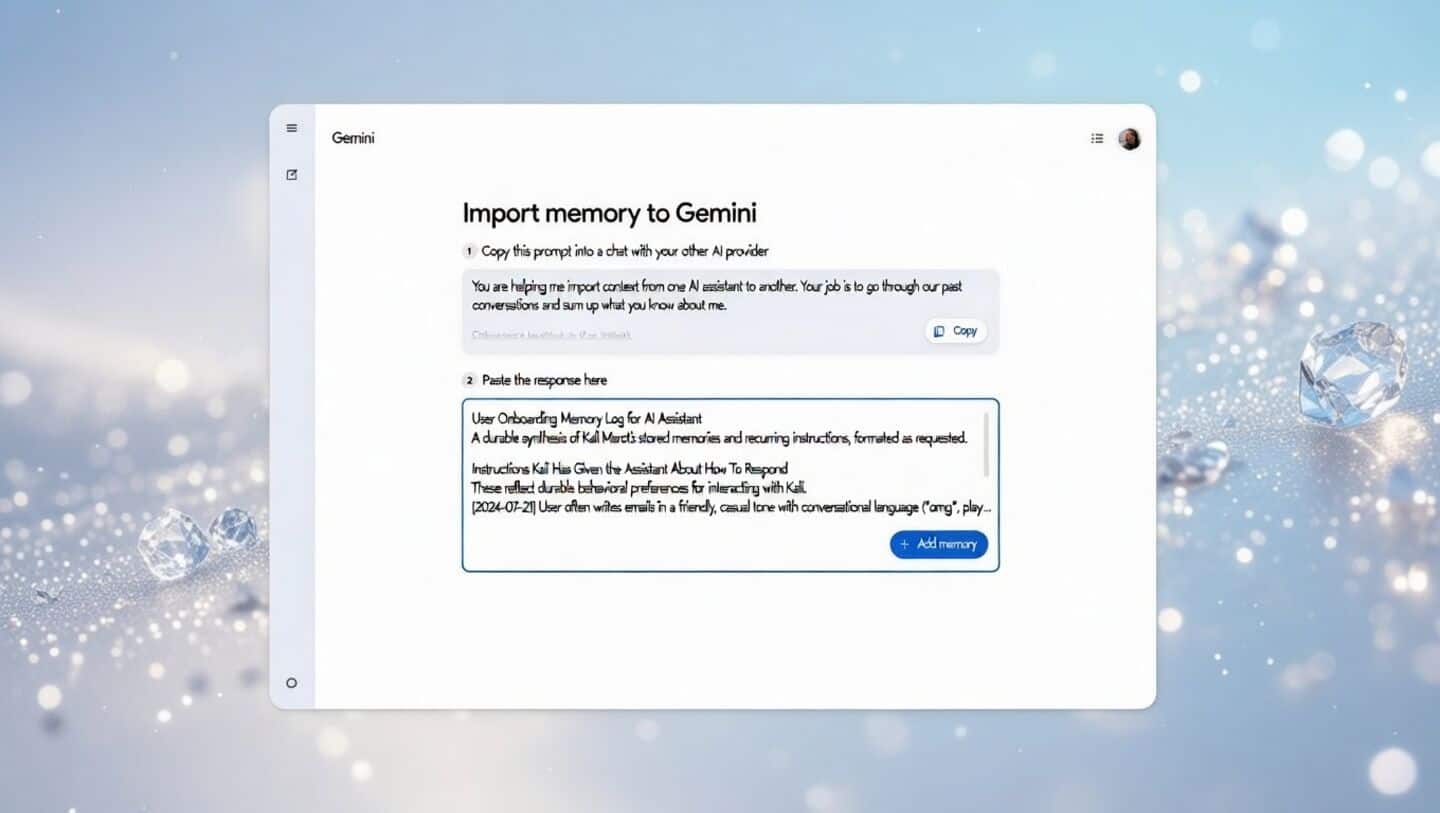Open the hamburger navigation menu
Viewport: 1440px width, 813px height.
[291, 128]
